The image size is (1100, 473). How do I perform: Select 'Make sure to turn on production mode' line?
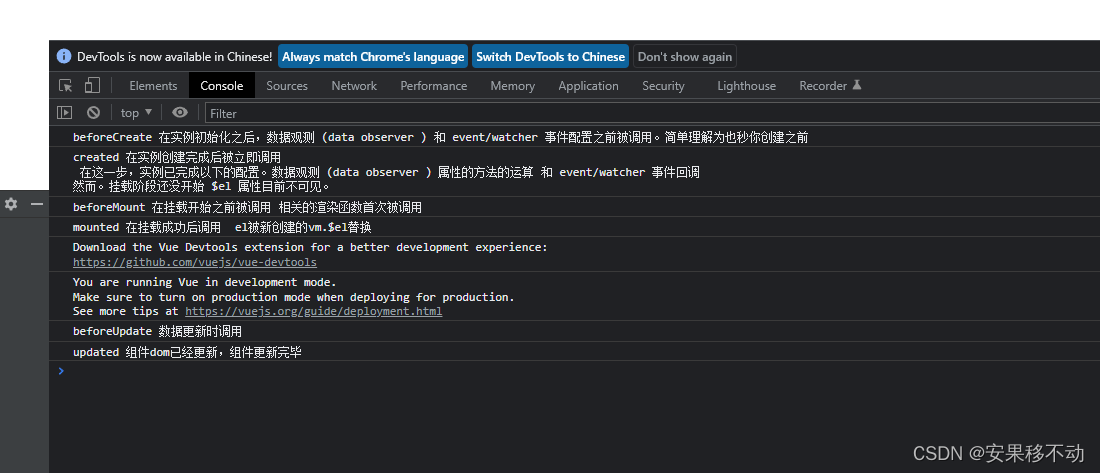coord(294,297)
